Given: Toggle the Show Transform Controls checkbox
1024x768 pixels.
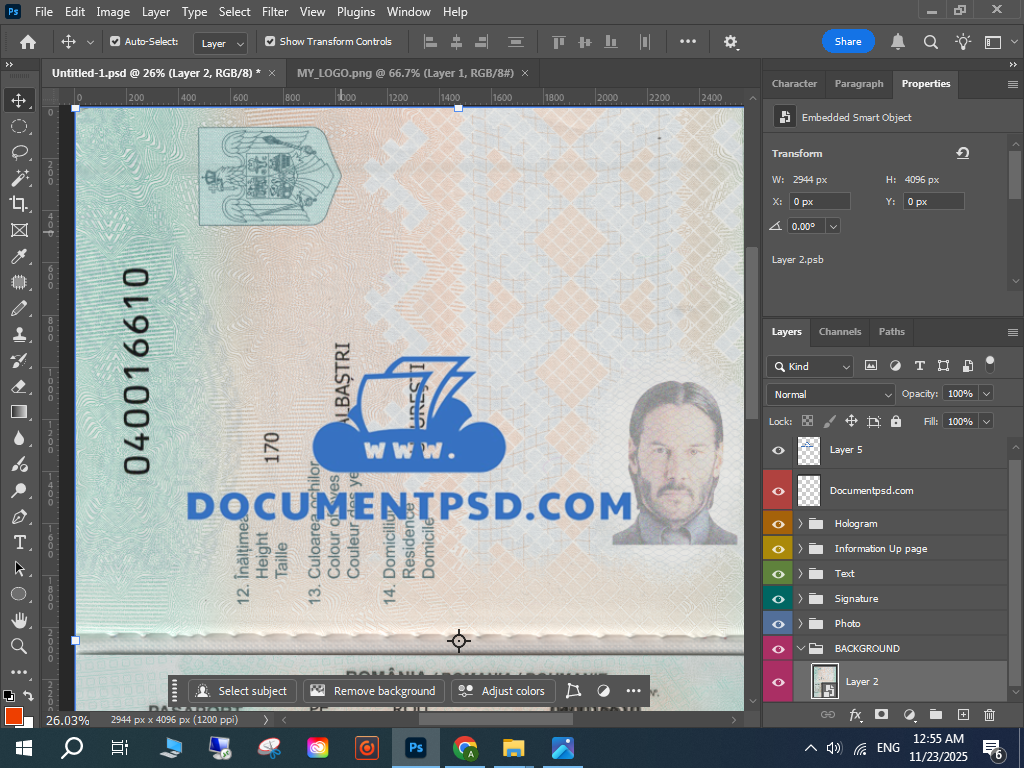Looking at the screenshot, I should coord(270,42).
